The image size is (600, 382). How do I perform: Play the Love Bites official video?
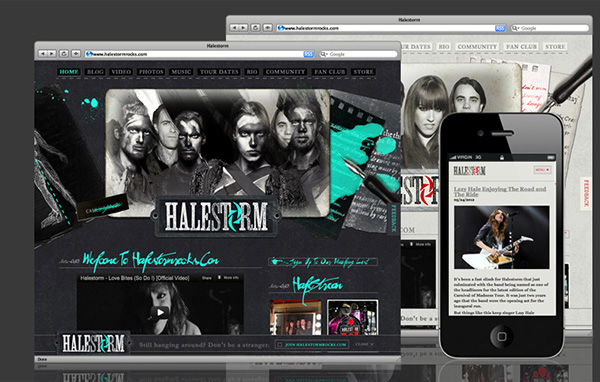[160, 312]
